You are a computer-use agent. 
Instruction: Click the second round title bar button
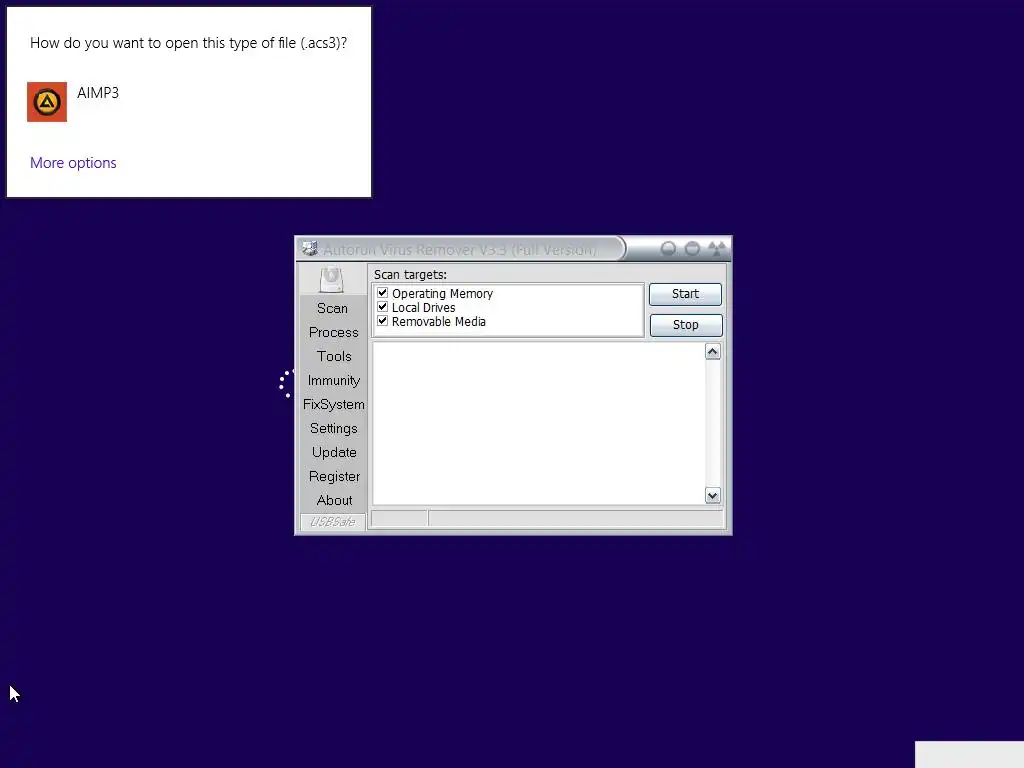pos(692,249)
